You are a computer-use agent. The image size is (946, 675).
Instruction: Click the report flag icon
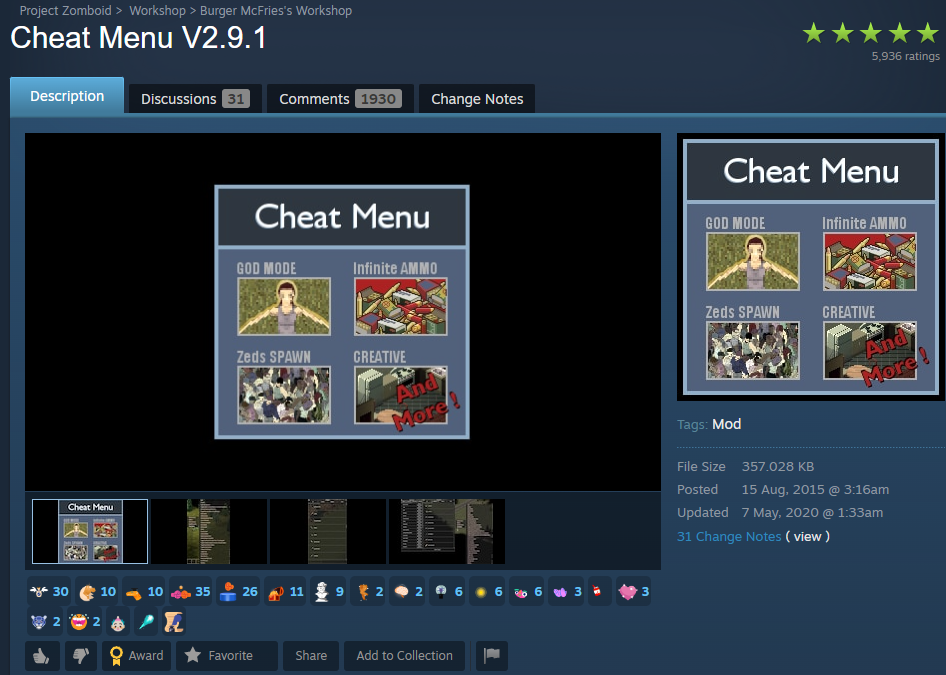click(492, 656)
